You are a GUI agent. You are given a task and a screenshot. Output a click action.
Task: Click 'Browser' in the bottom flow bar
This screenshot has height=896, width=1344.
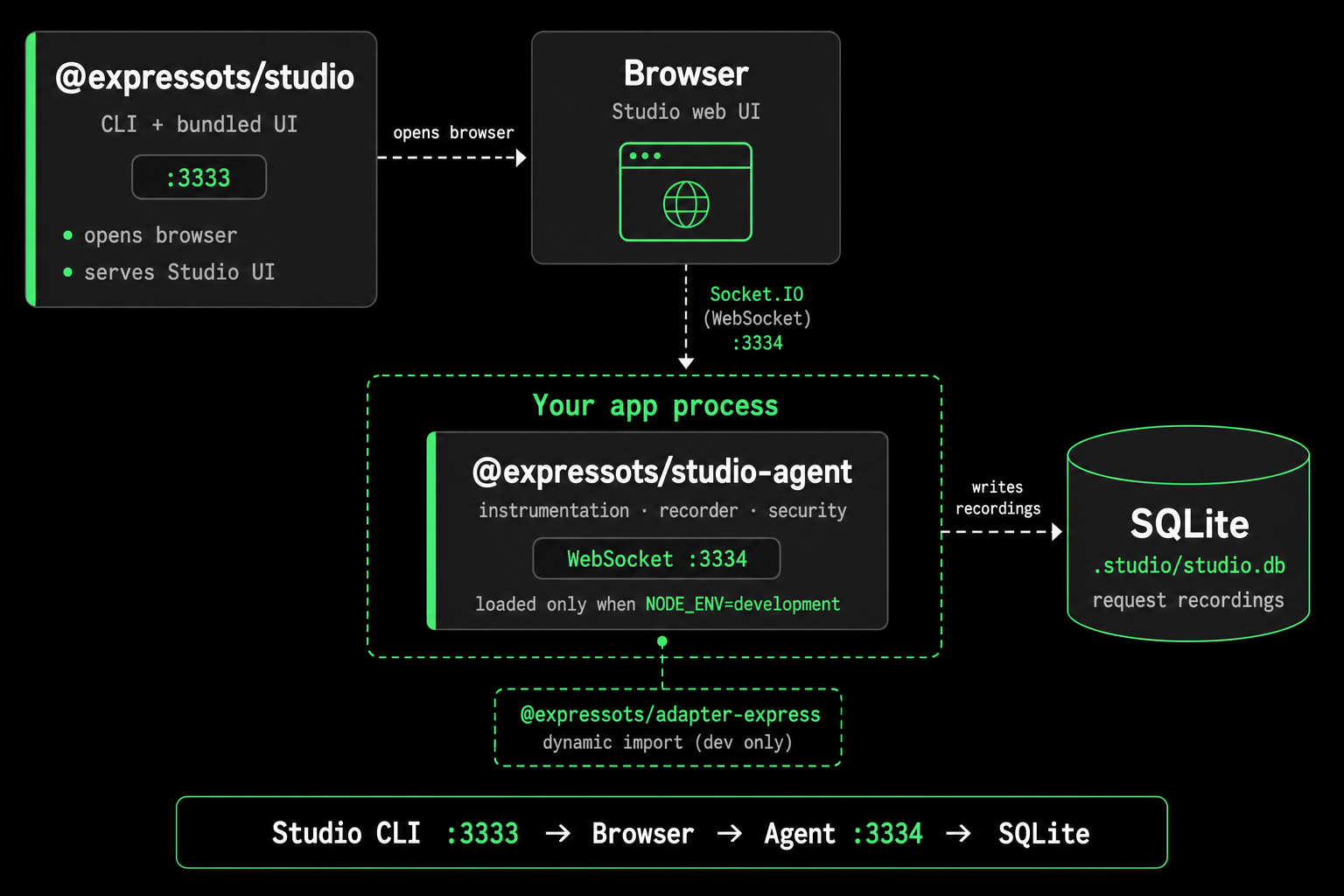click(x=643, y=833)
